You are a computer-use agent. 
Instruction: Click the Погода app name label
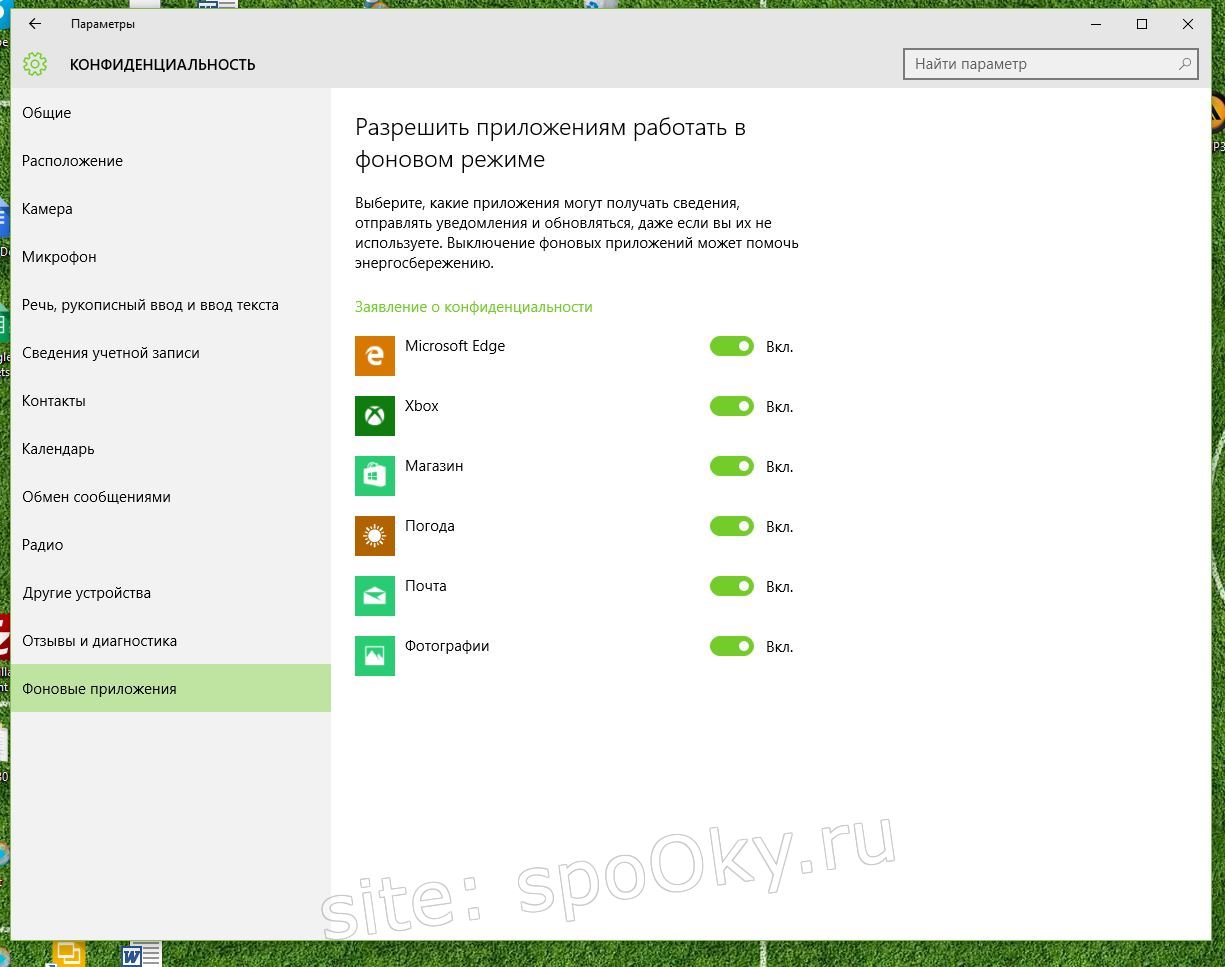tap(430, 526)
